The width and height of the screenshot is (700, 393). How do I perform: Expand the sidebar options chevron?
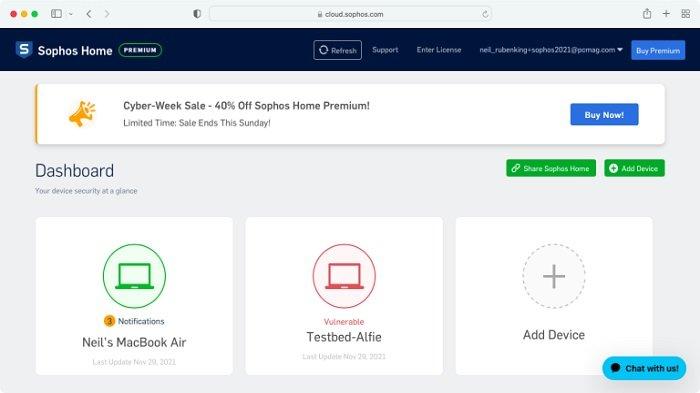pyautogui.click(x=71, y=14)
